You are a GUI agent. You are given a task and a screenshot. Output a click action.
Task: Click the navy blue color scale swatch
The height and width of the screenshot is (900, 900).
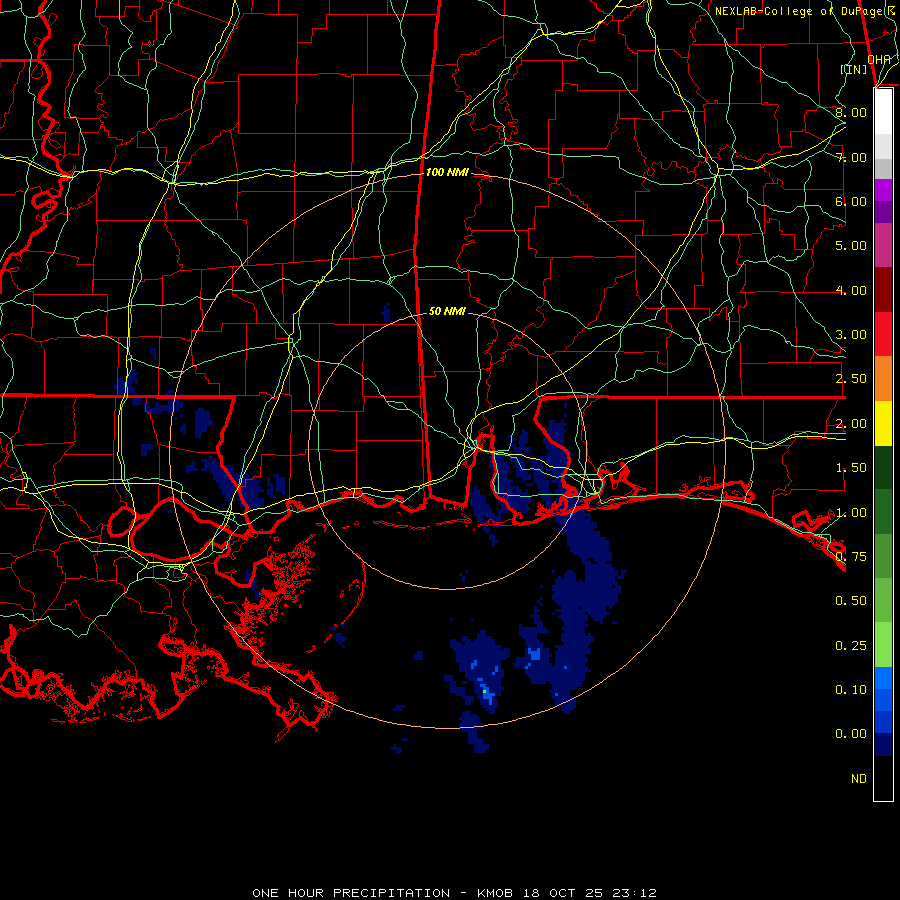point(883,745)
